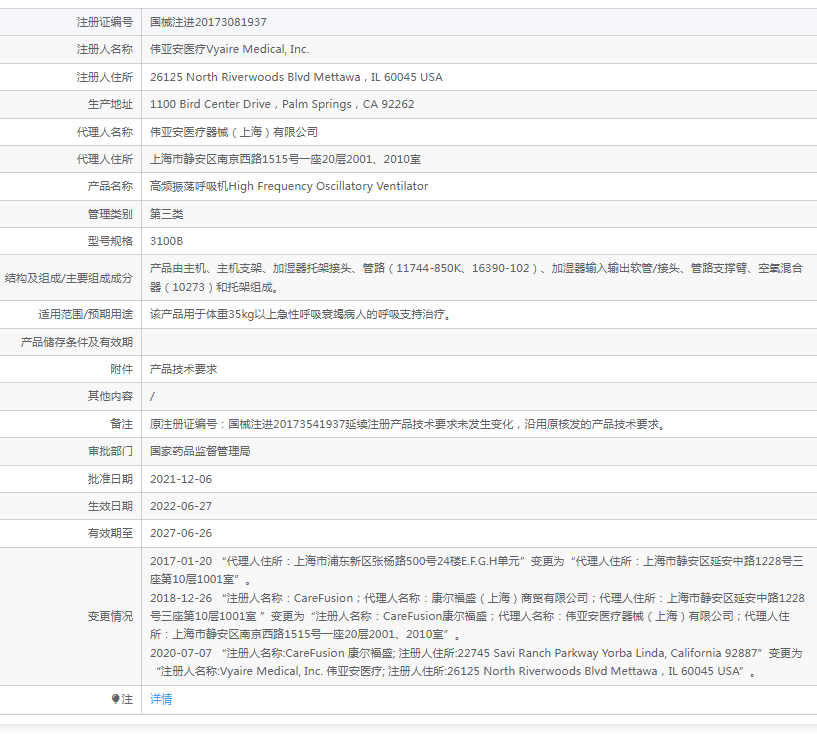The width and height of the screenshot is (817, 738).
Task: Click the 注册证编号 label
Action: pos(105,22)
